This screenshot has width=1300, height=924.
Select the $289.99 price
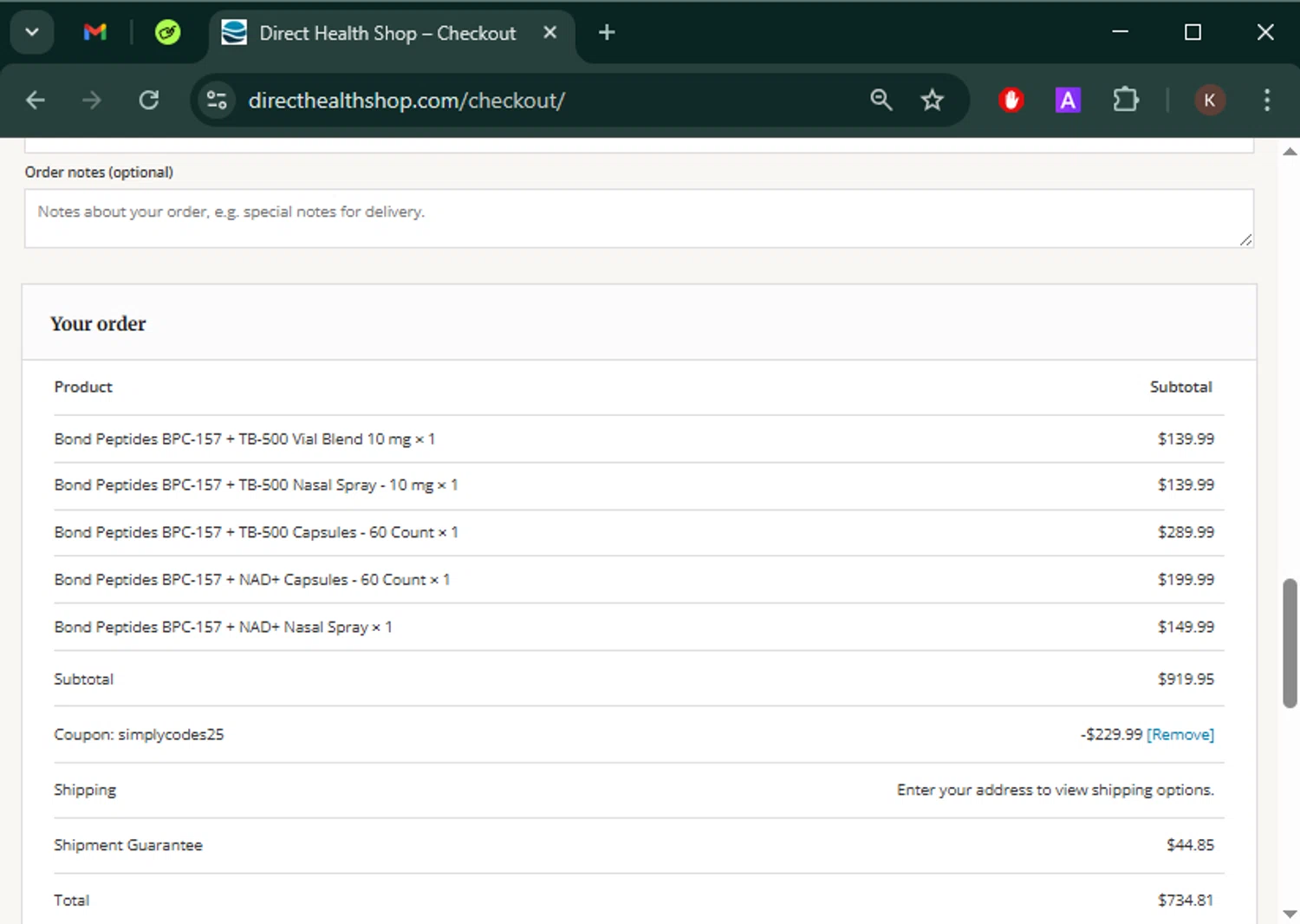click(x=1186, y=532)
